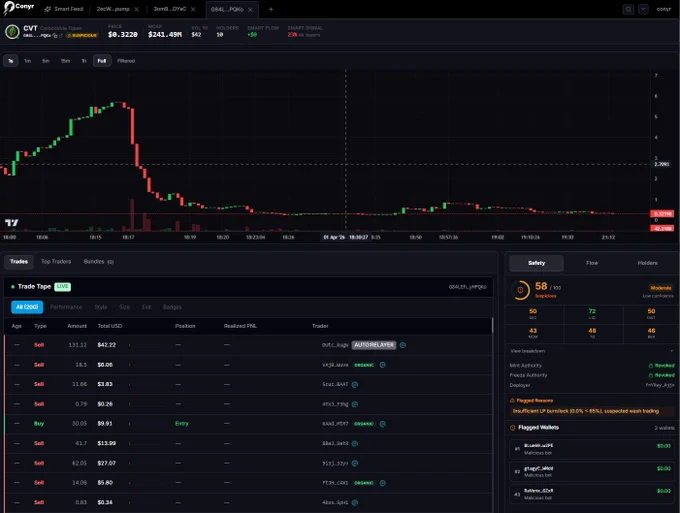Close the G84L...PQKo tab
This screenshot has height=513, width=680.
[250, 10]
